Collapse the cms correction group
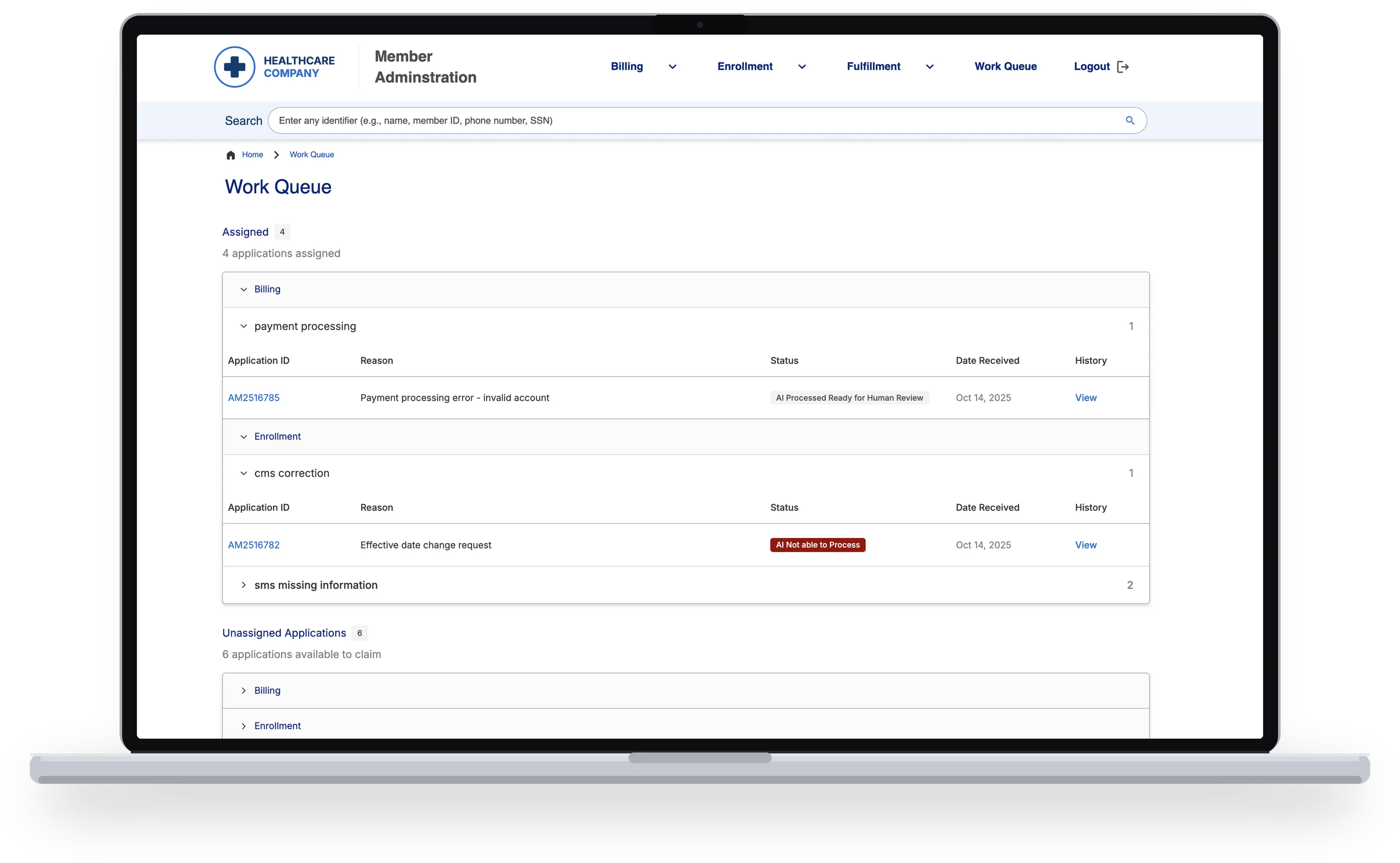The height and width of the screenshot is (863, 1400). point(243,473)
